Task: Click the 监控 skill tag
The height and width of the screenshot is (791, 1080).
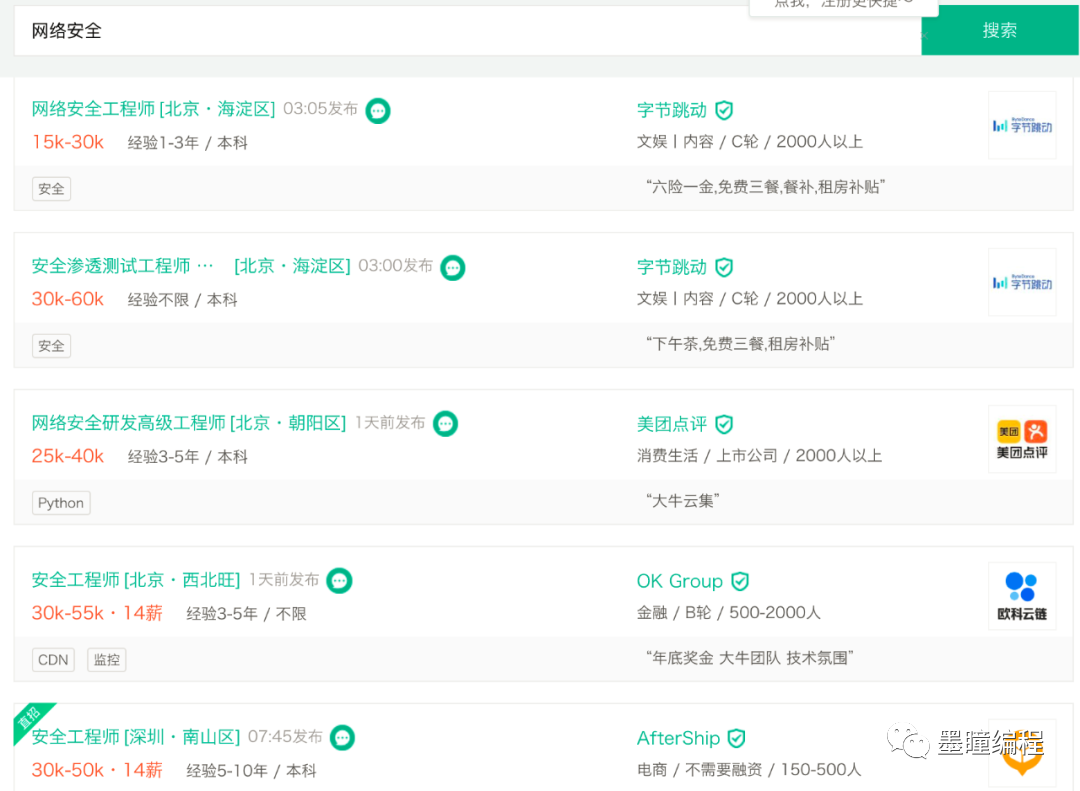Action: pos(107,660)
